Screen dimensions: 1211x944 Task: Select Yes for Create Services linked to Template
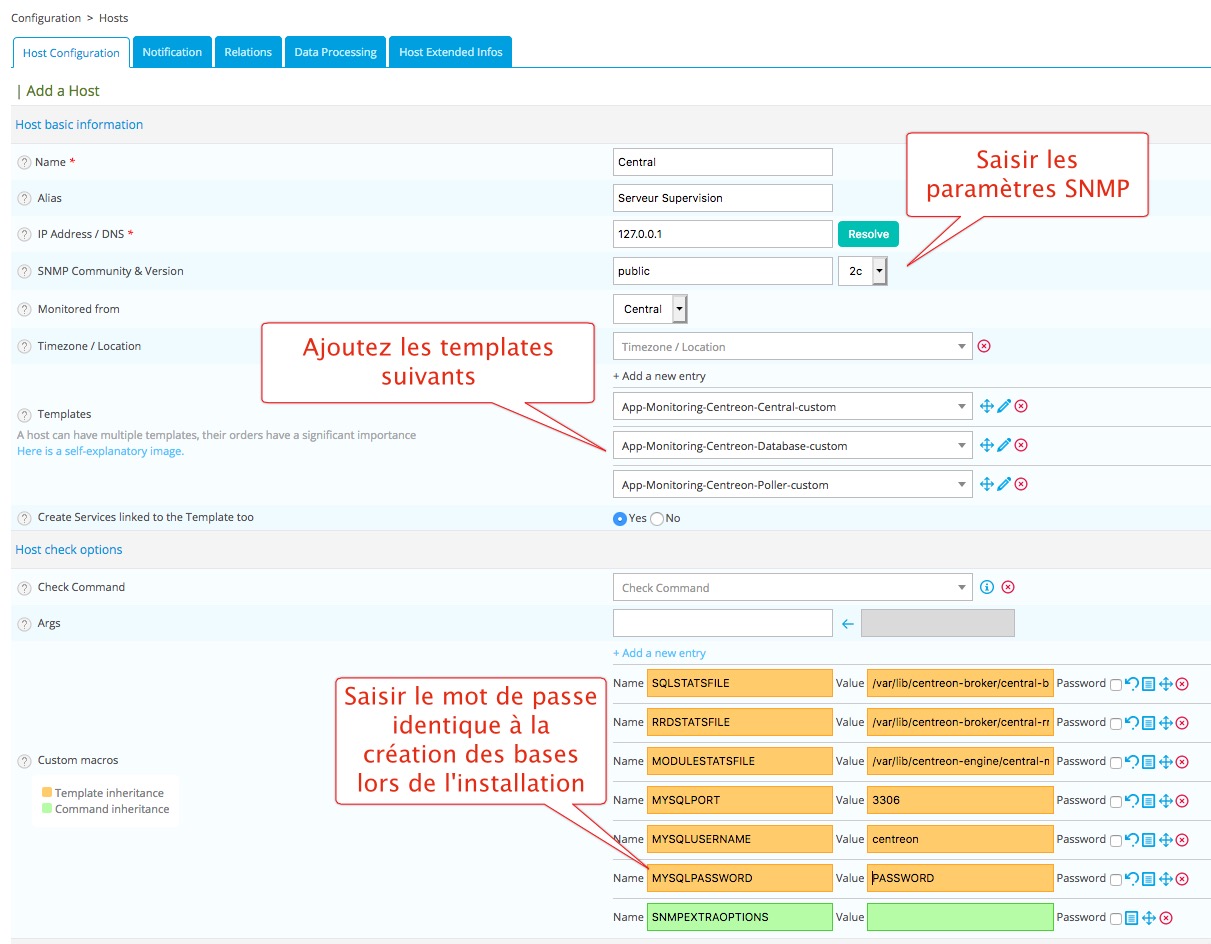(x=619, y=518)
